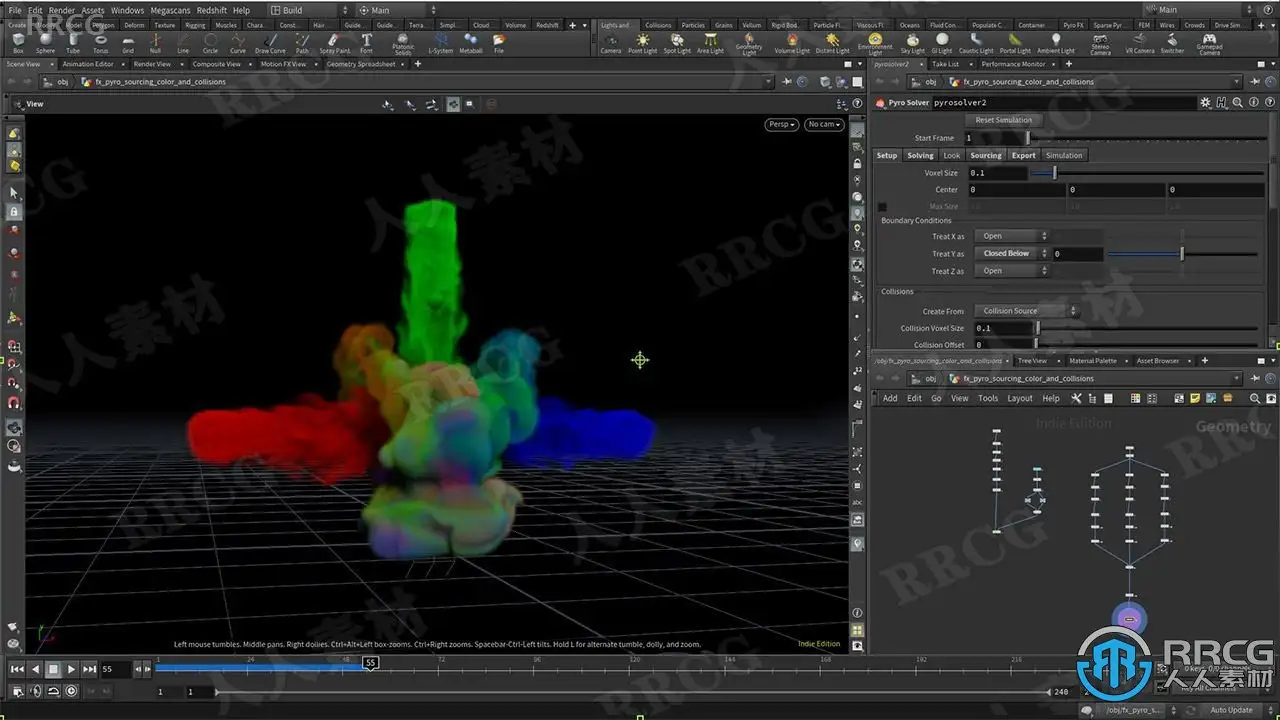Select the Spray Paint tool

pyautogui.click(x=335, y=42)
